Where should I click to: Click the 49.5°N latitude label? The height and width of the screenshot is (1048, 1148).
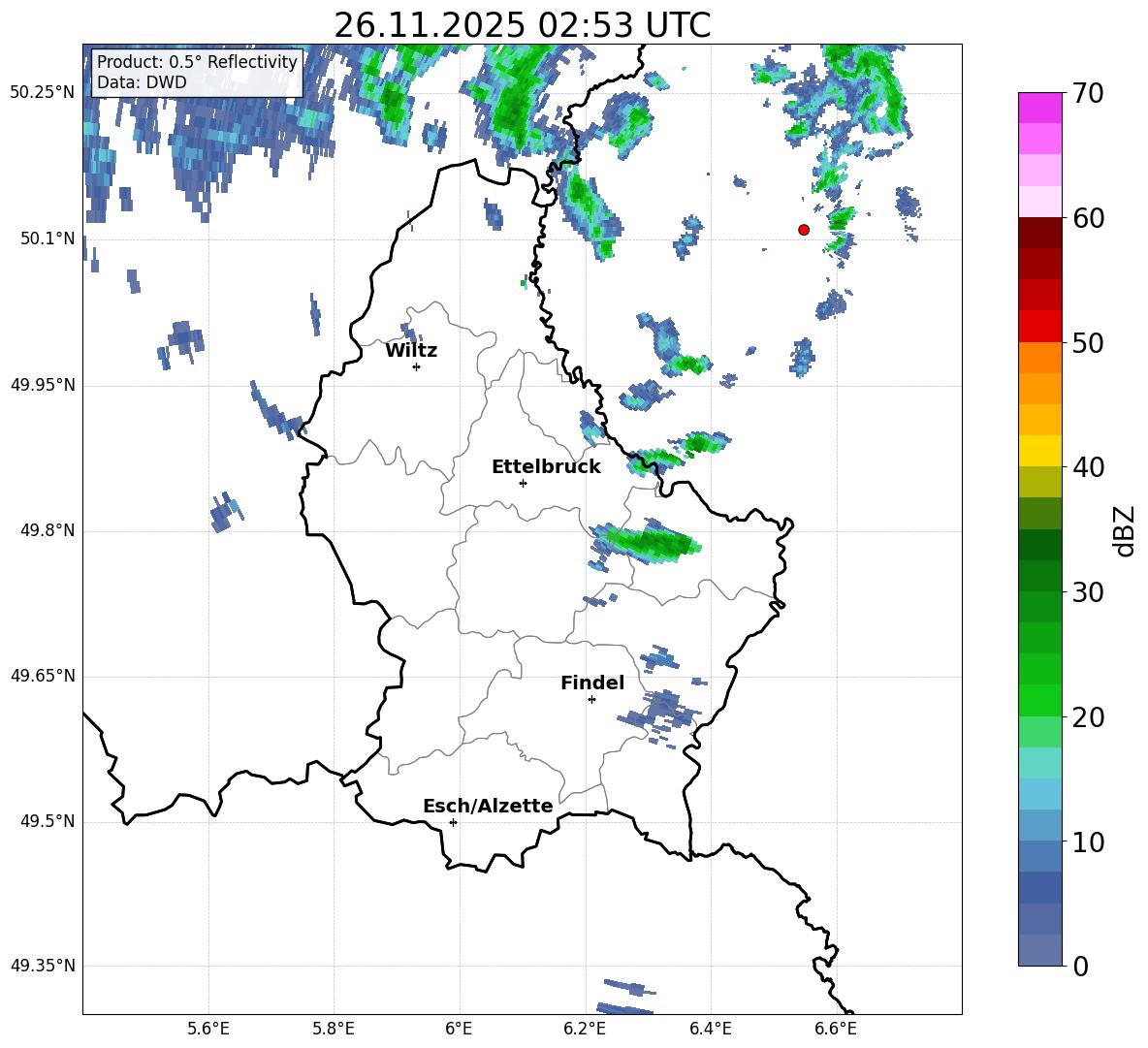48,821
